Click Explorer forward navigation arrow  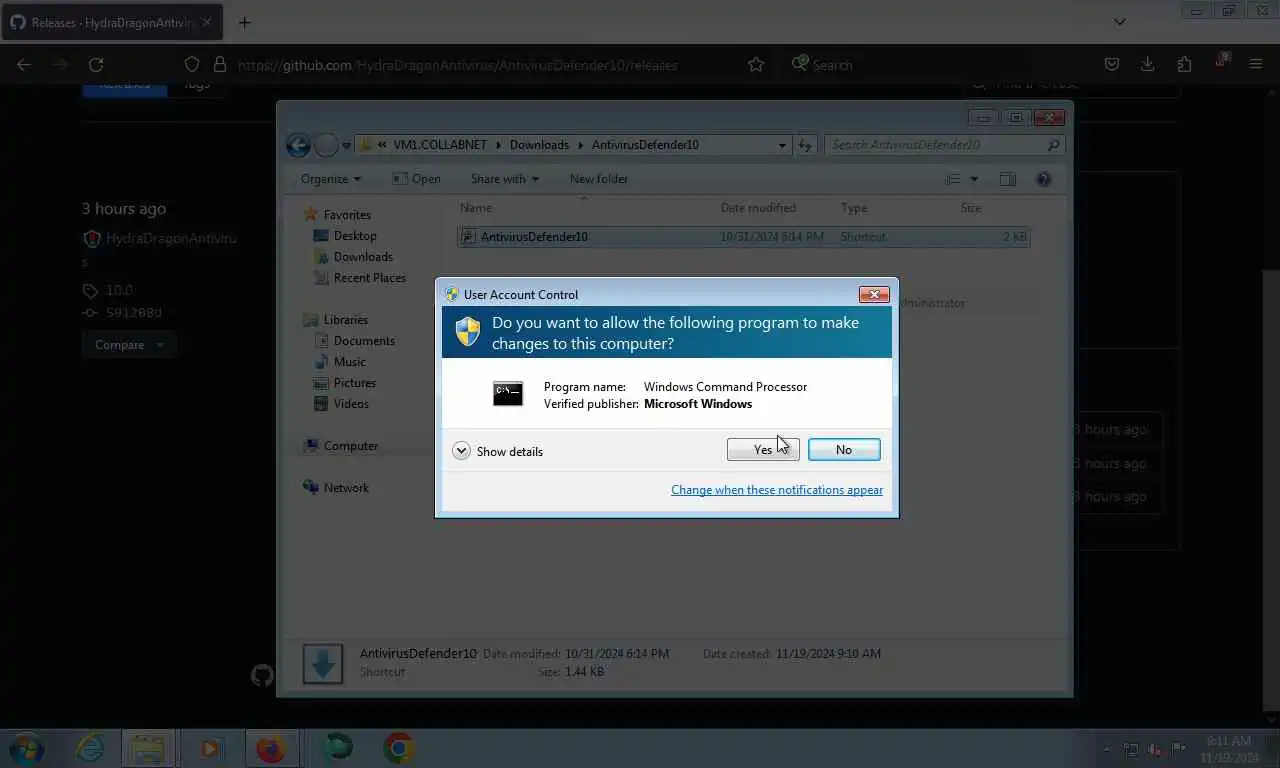point(326,145)
